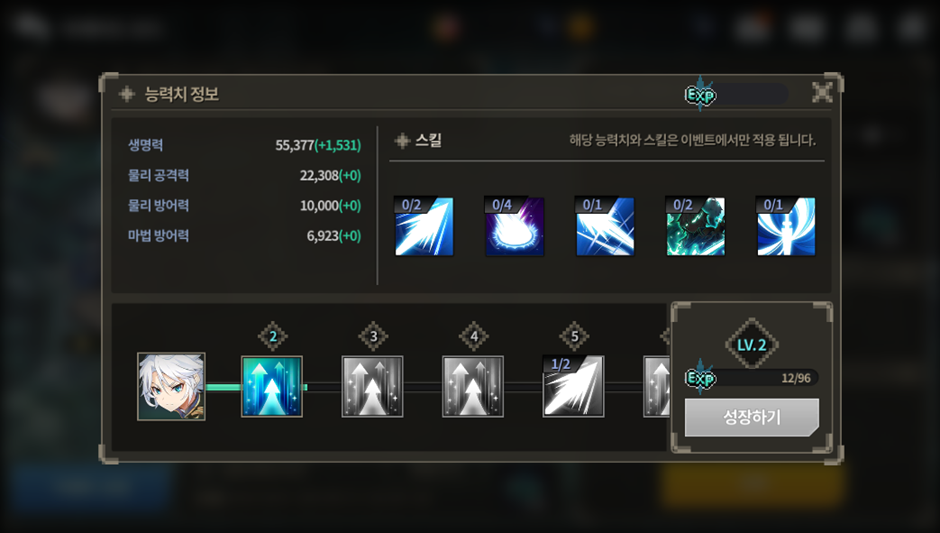The width and height of the screenshot is (940, 533).
Task: Close the 능력치 정보 window
Action: [x=822, y=92]
